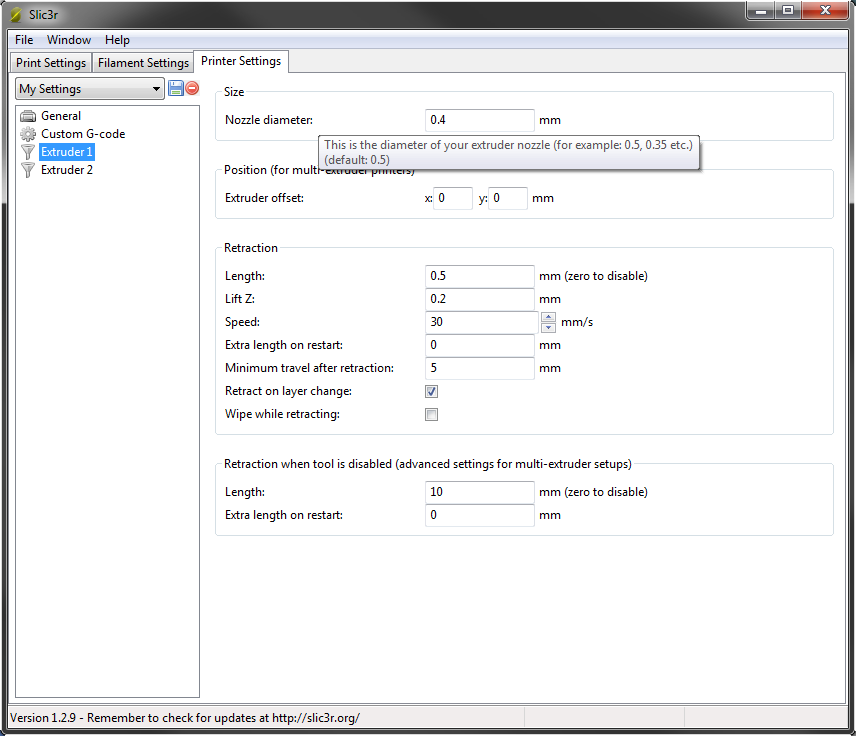Switch to the Print Settings tab
Viewport: 856px width, 736px height.
(x=51, y=63)
